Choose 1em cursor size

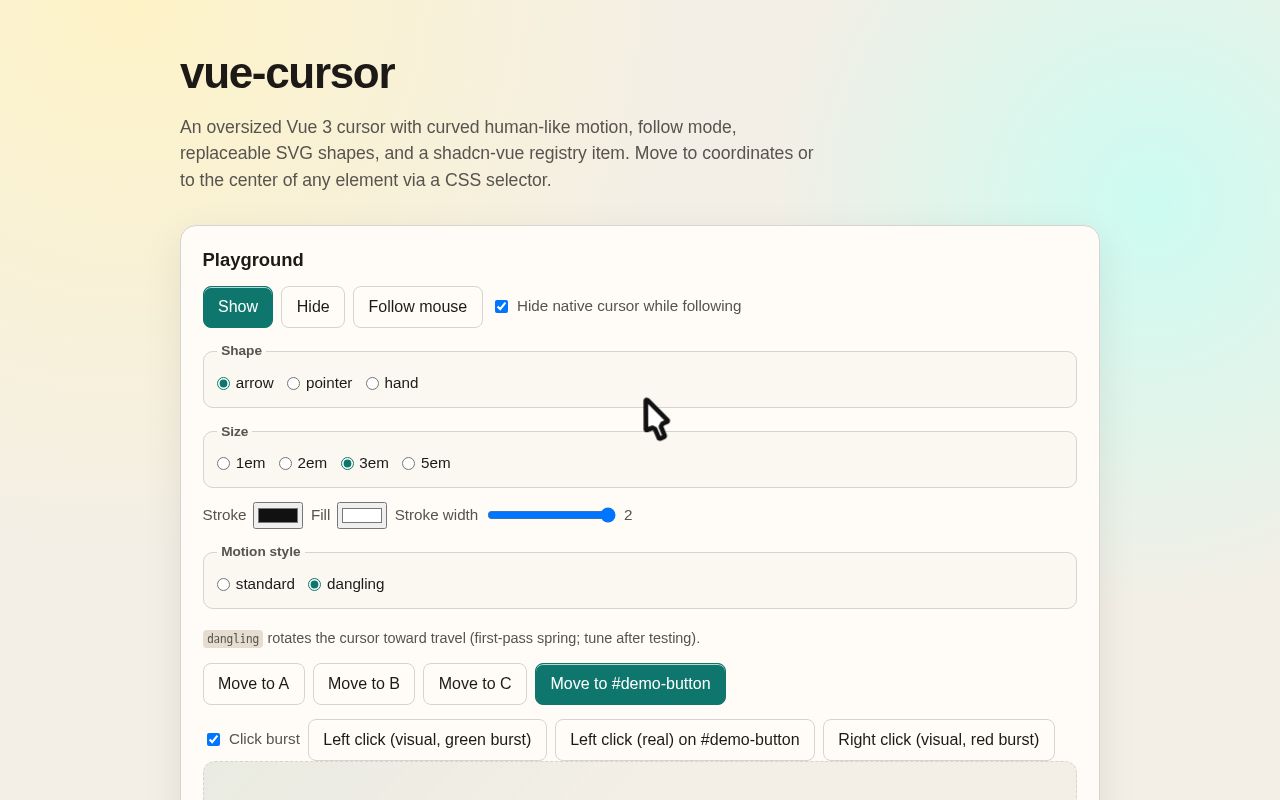point(223,463)
